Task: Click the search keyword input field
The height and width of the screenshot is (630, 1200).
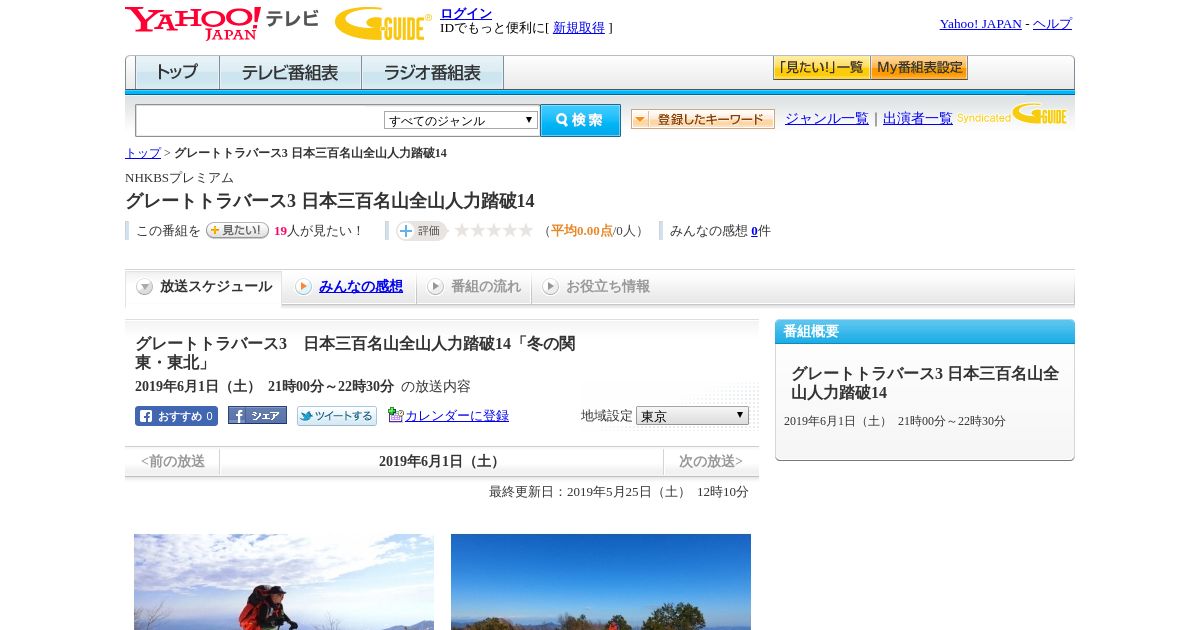Action: 259,120
